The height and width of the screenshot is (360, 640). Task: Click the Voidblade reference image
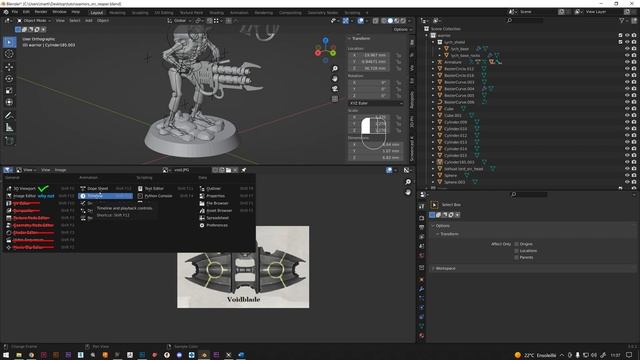pyautogui.click(x=243, y=267)
